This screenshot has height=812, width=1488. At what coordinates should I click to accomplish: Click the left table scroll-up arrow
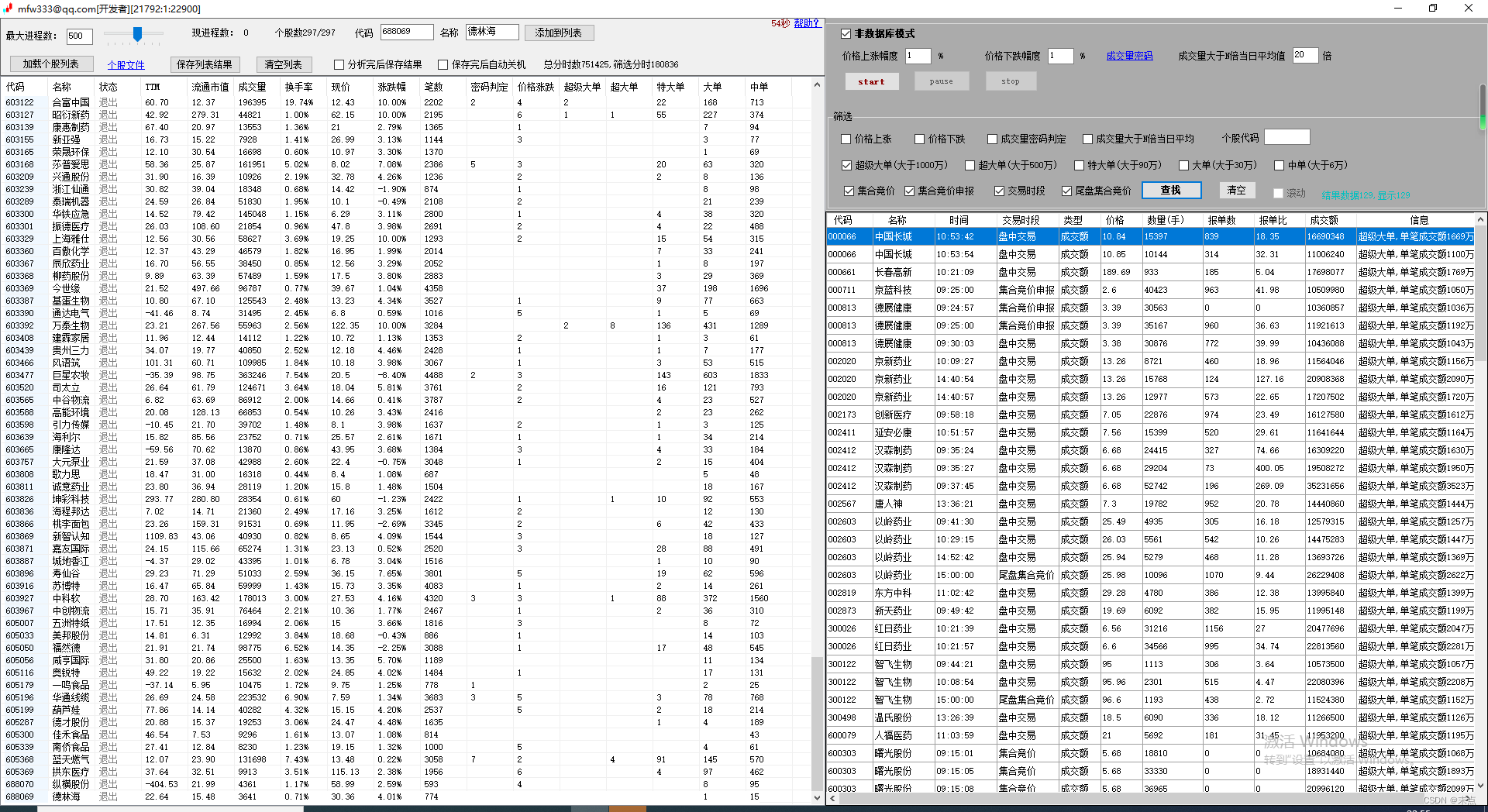click(817, 84)
